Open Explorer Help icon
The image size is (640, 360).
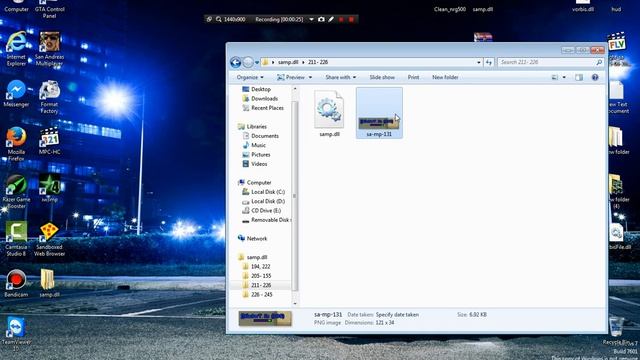[x=595, y=77]
